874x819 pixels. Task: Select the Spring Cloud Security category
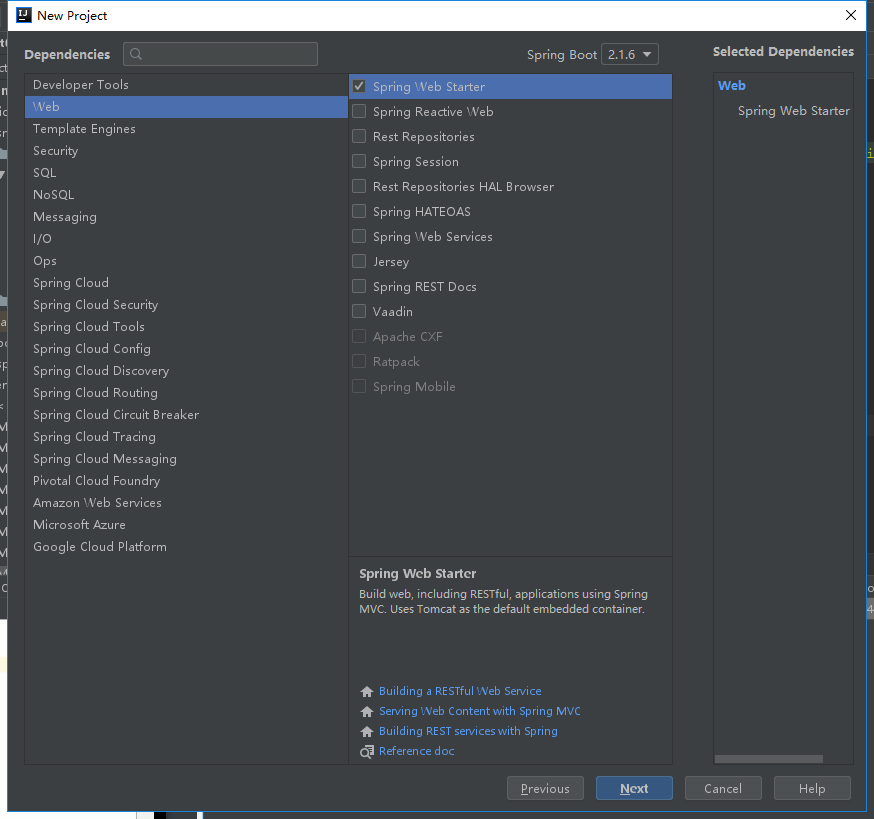pos(186,305)
